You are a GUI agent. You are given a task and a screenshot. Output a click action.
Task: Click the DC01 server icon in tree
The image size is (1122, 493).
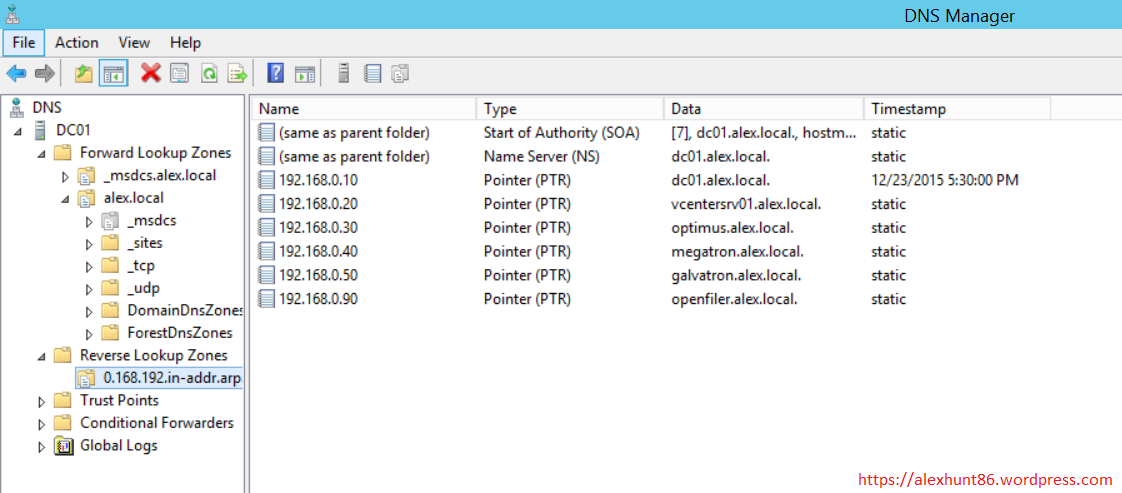[x=40, y=131]
